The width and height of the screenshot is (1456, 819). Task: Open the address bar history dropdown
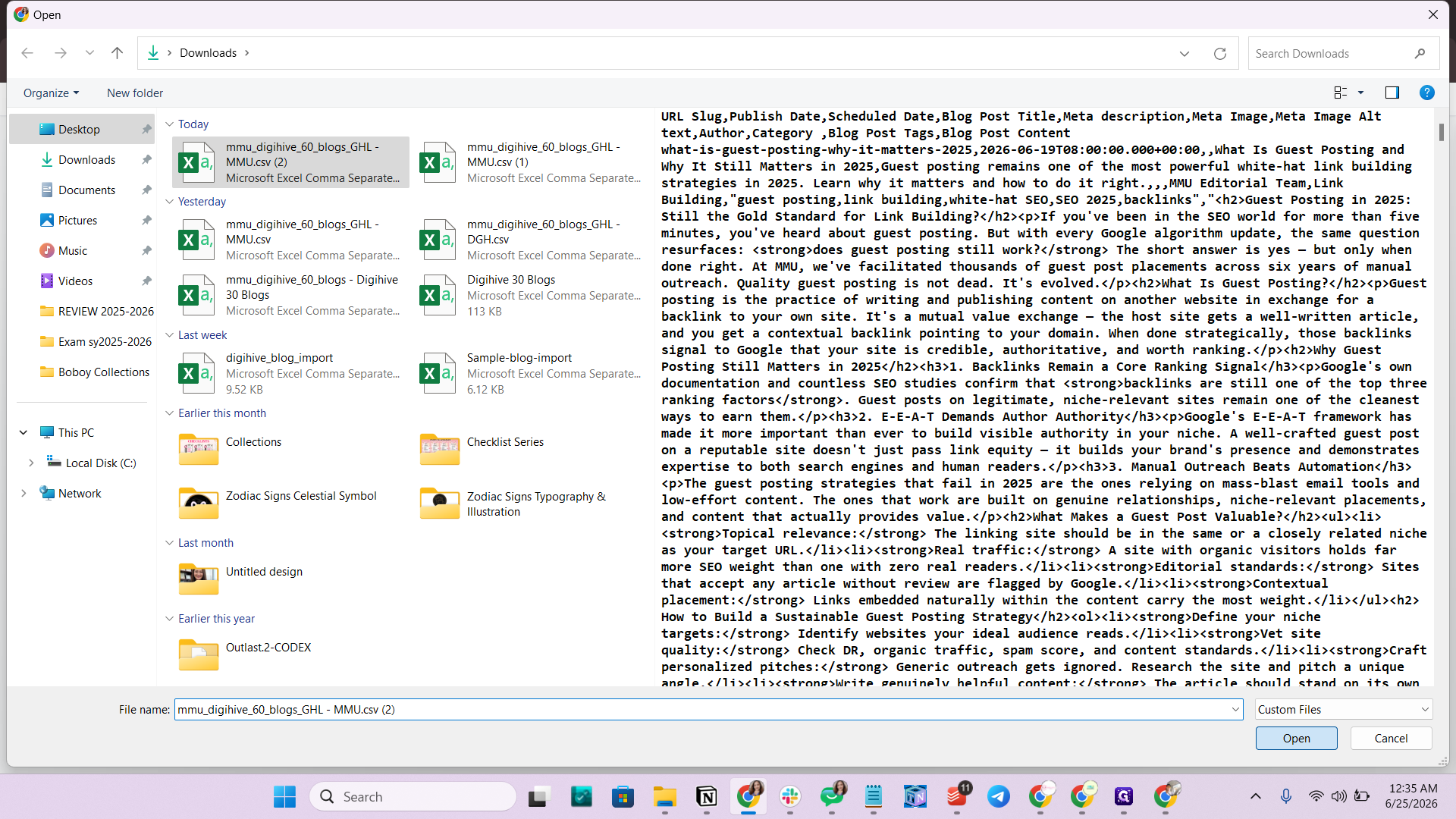pos(1185,54)
